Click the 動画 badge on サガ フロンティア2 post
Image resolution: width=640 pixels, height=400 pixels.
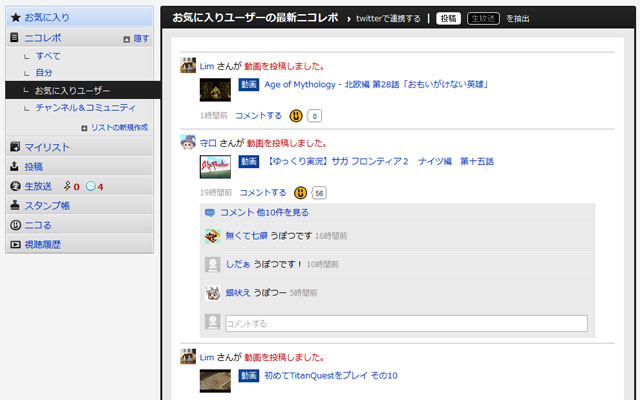tap(249, 161)
